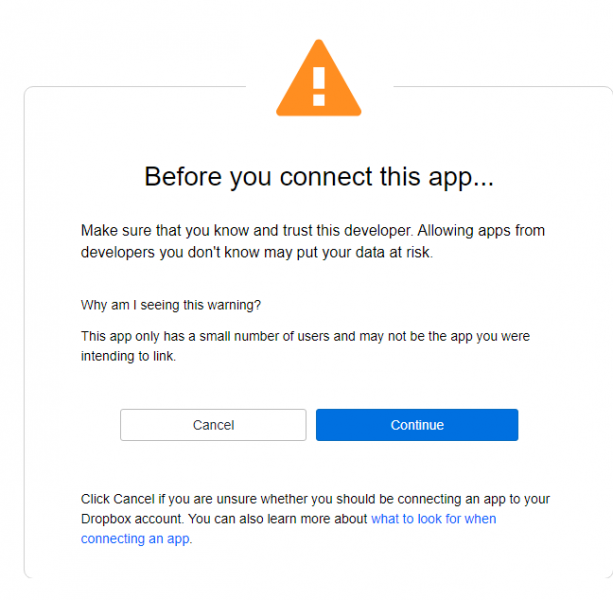This screenshot has height=600, width=613.
Task: Follow the "connecting an app" link text
Action: pyautogui.click(x=135, y=539)
